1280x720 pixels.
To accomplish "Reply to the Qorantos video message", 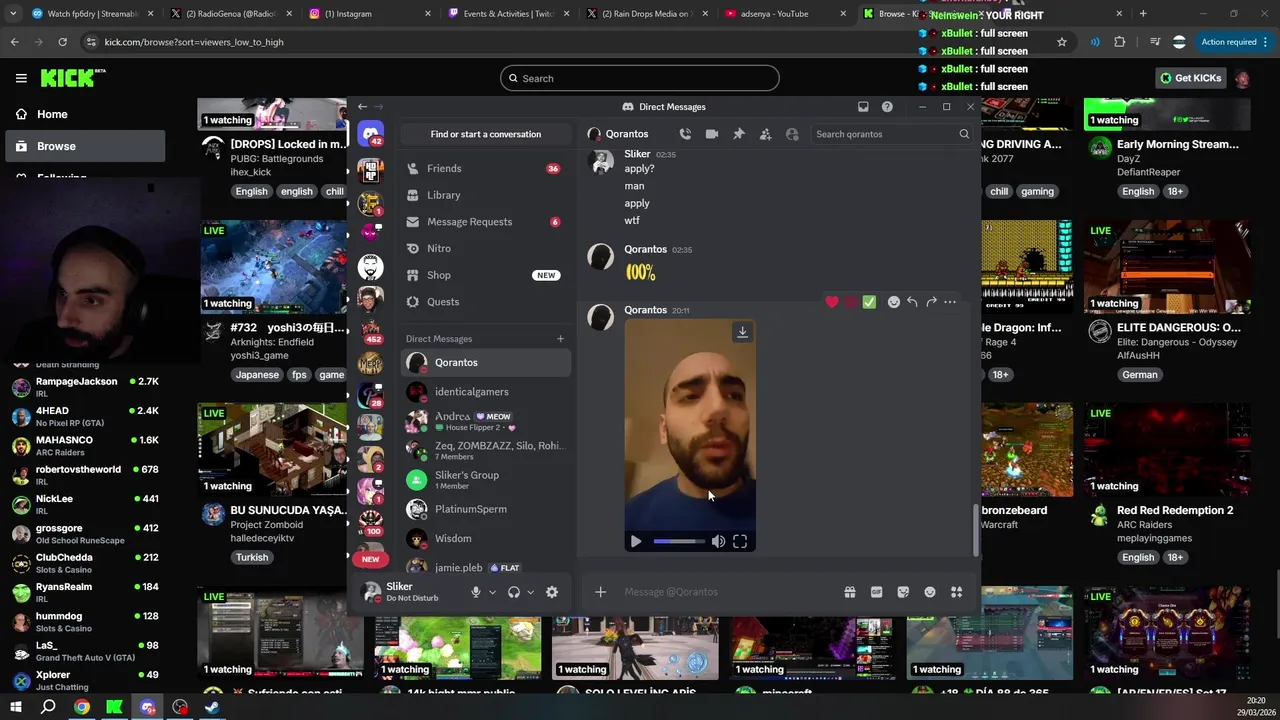I will pos(912,302).
